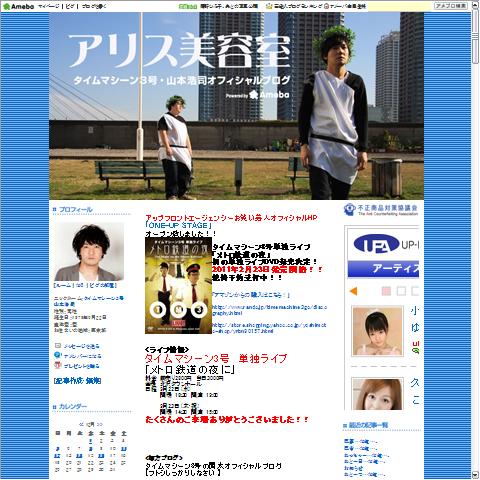Select the pink page square in artist widget
This screenshot has height=480, width=480.
tap(386, 291)
